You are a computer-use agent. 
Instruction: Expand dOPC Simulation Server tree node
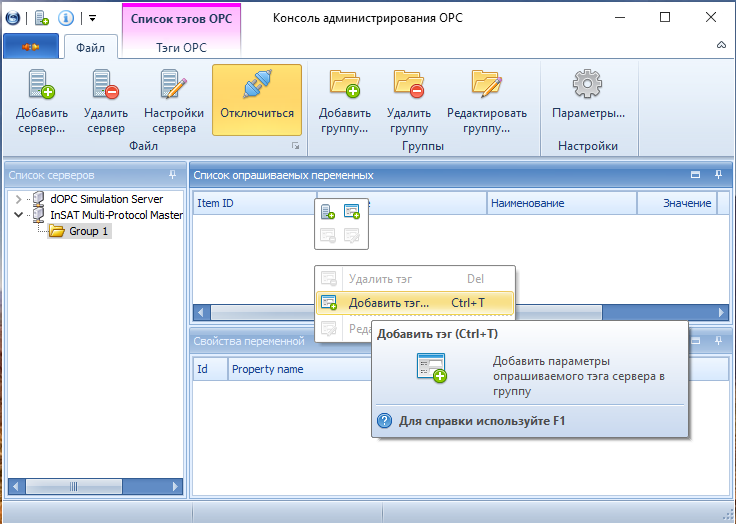point(18,199)
